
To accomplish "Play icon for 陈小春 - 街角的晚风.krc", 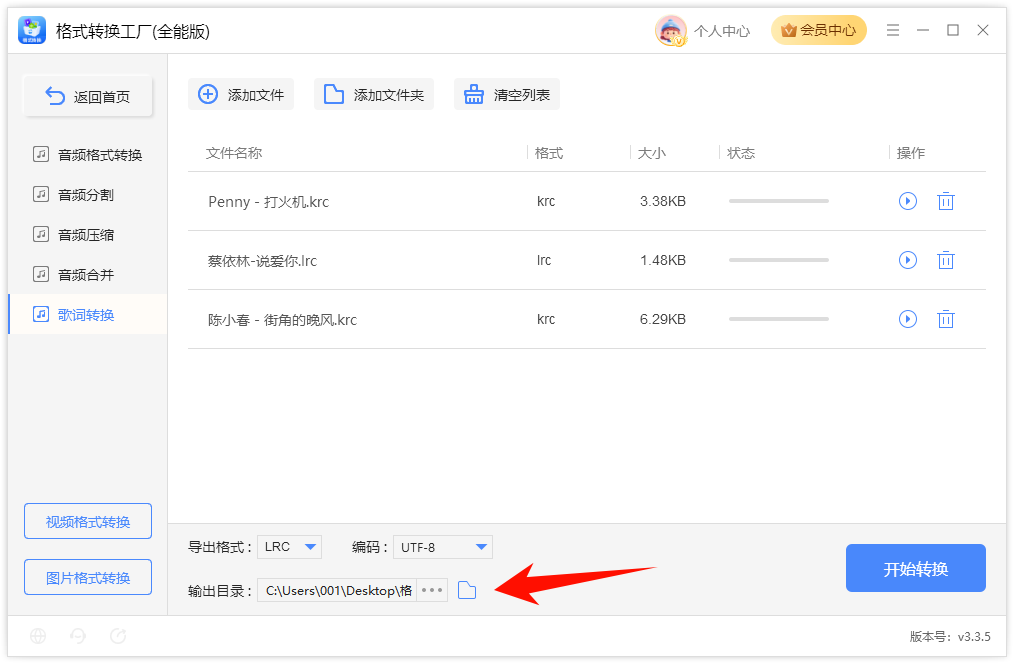I will (x=908, y=319).
